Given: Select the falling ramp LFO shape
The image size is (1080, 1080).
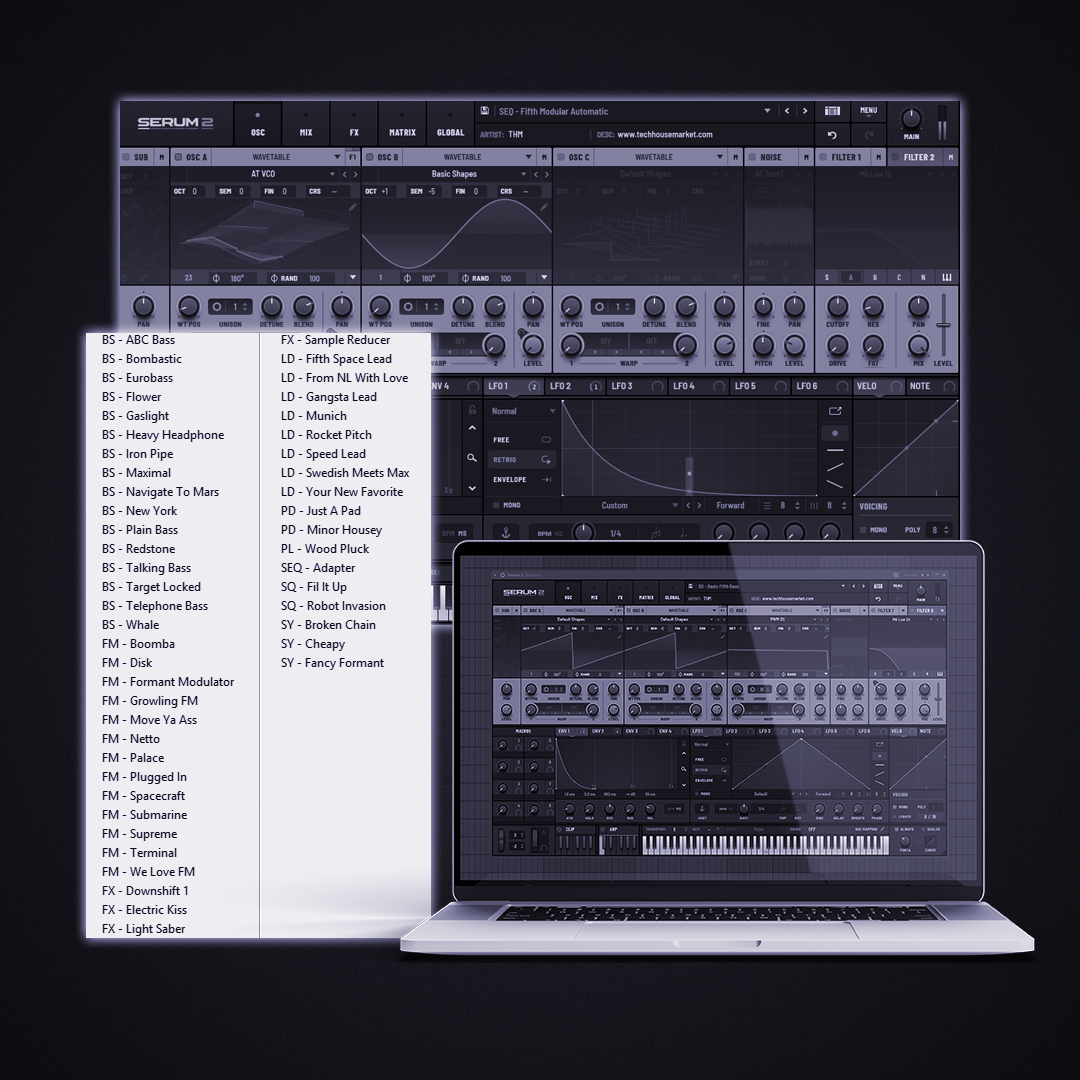Looking at the screenshot, I should coord(835,484).
